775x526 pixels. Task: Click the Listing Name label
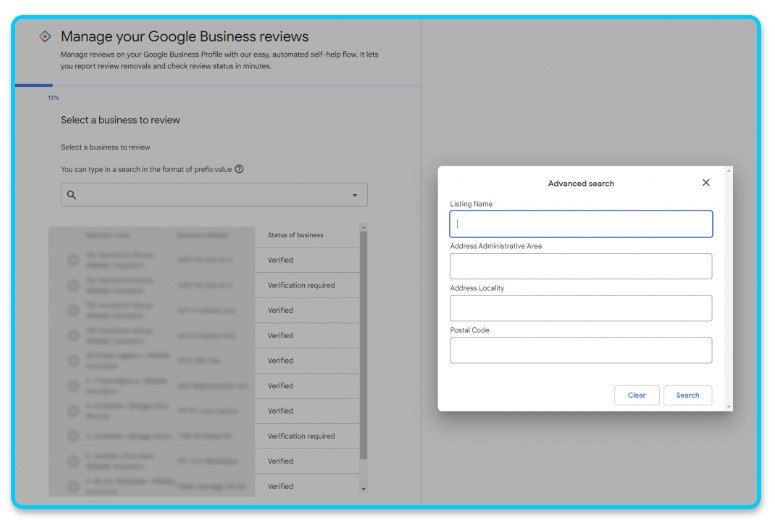pos(471,204)
